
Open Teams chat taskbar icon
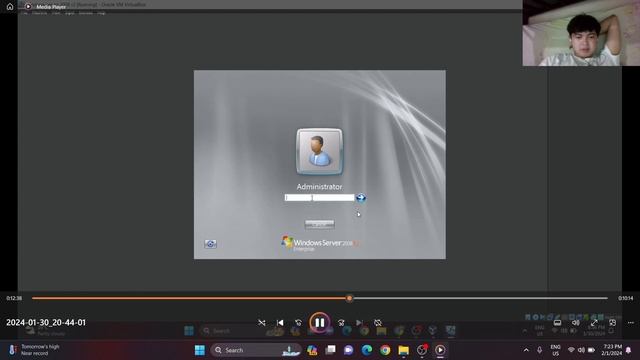tap(349, 350)
